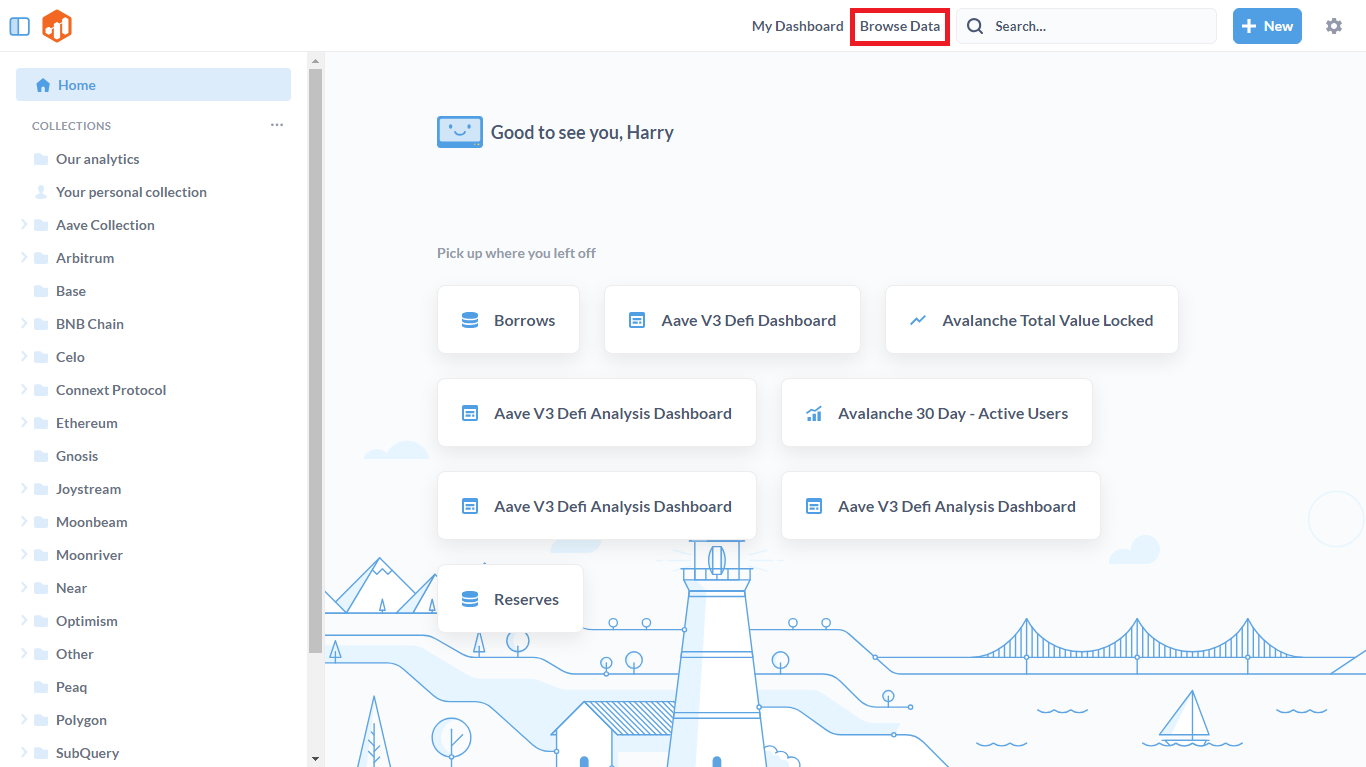Viewport: 1366px width, 767px height.
Task: Click the blue New button
Action: (x=1267, y=26)
